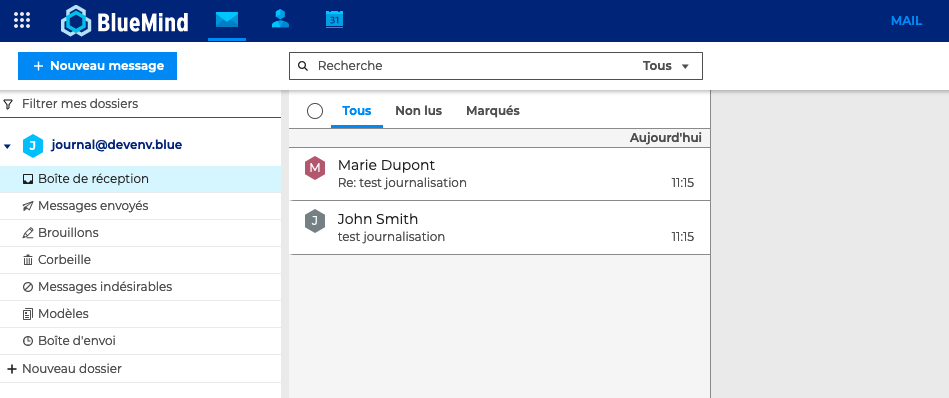Toggle the select-all messages circle checkbox
Screen dimensions: 949x398
coord(315,111)
